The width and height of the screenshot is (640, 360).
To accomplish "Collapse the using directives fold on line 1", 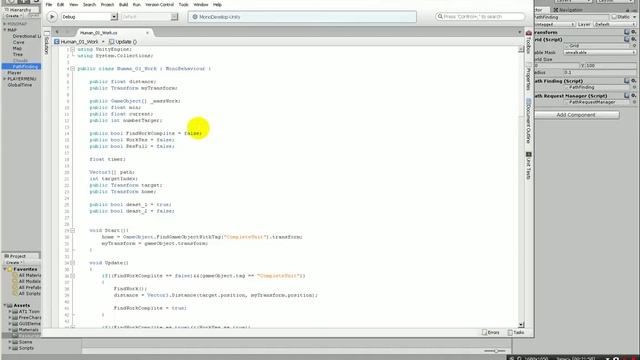I will [x=73, y=49].
